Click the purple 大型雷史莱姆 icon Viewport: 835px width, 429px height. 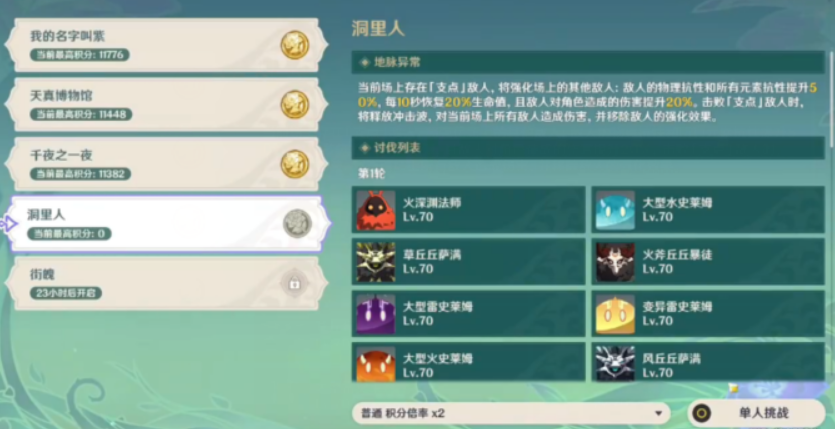tap(376, 314)
